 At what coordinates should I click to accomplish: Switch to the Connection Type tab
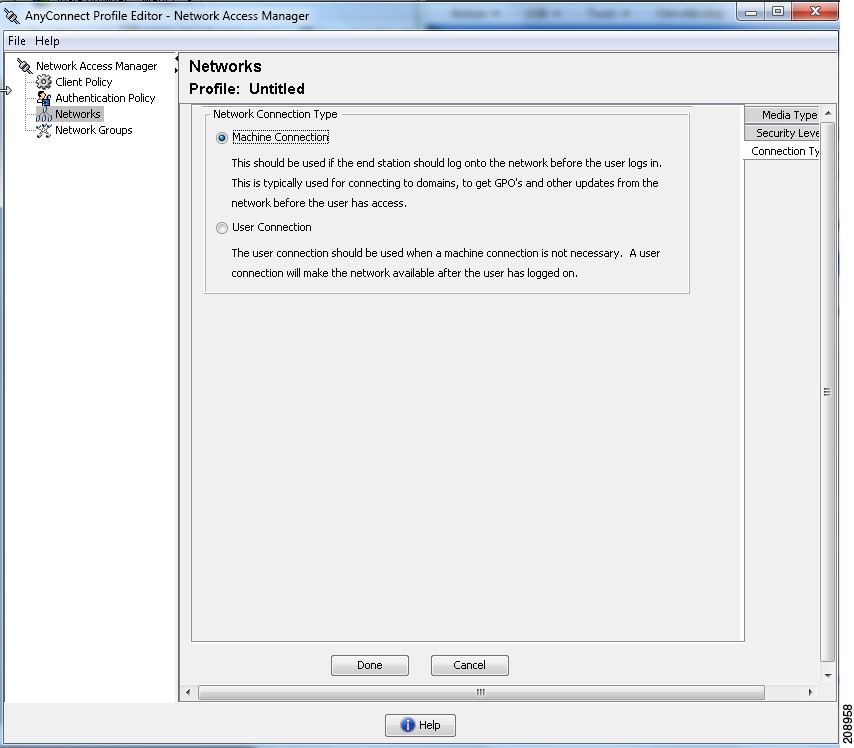[782, 151]
